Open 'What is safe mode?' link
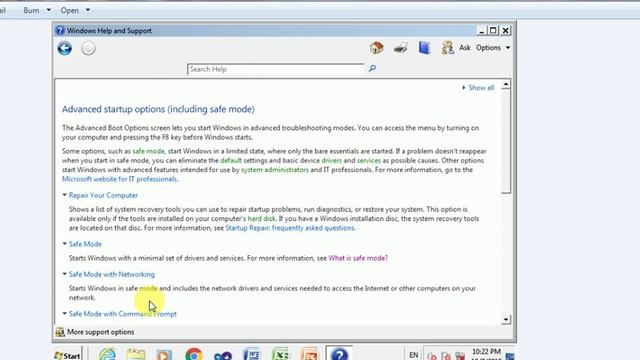The height and width of the screenshot is (360, 640). 358,258
